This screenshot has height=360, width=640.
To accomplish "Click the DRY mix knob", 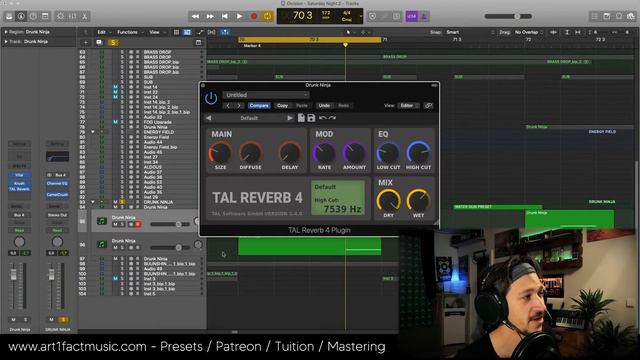I will click(x=389, y=200).
